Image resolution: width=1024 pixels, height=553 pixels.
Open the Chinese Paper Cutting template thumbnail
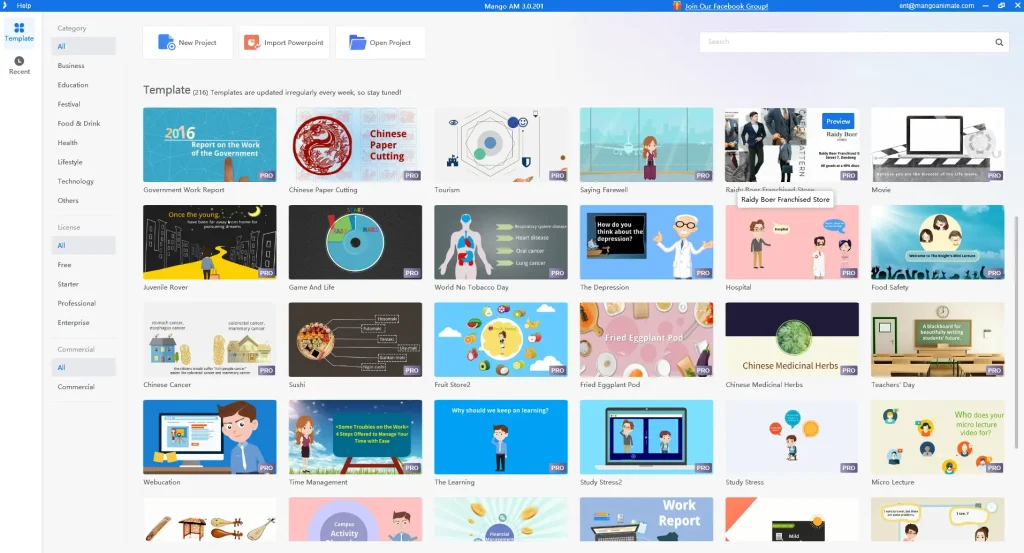(x=355, y=145)
